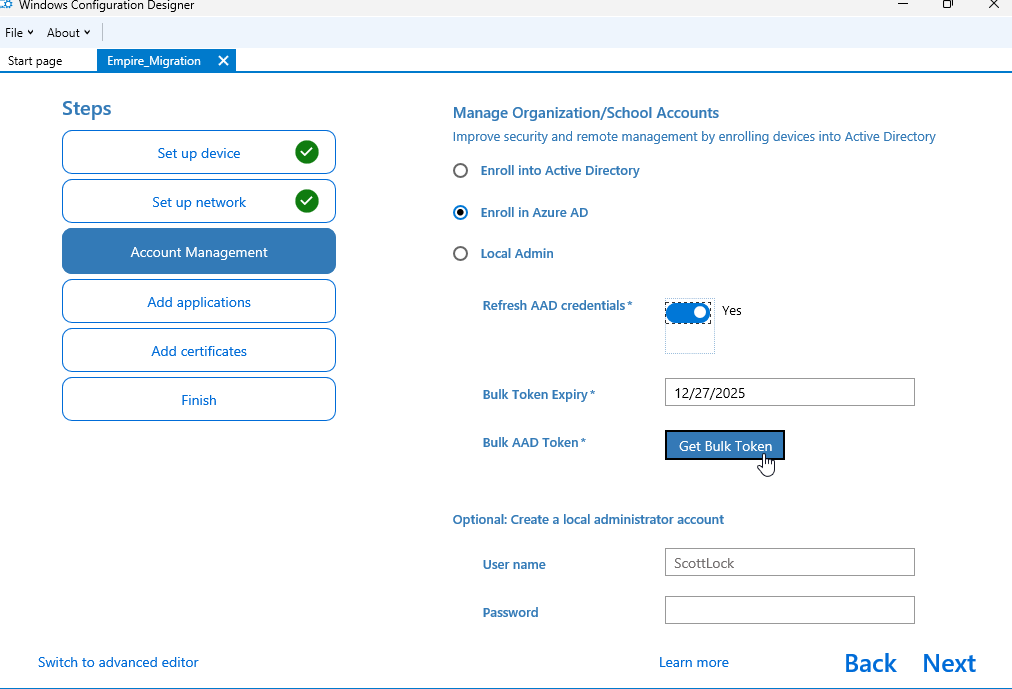The width and height of the screenshot is (1012, 689).
Task: Open the Finish step
Action: click(x=198, y=399)
